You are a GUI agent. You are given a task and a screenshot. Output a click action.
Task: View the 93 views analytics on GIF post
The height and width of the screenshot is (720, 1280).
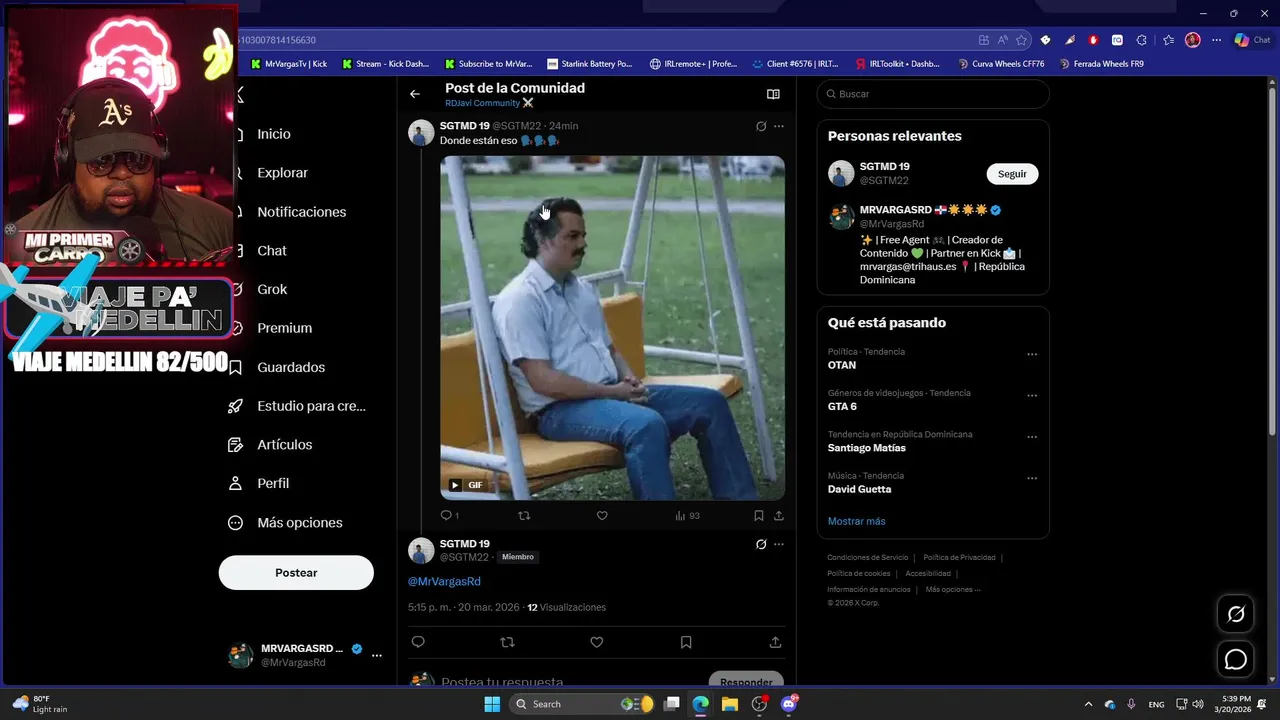coord(687,516)
